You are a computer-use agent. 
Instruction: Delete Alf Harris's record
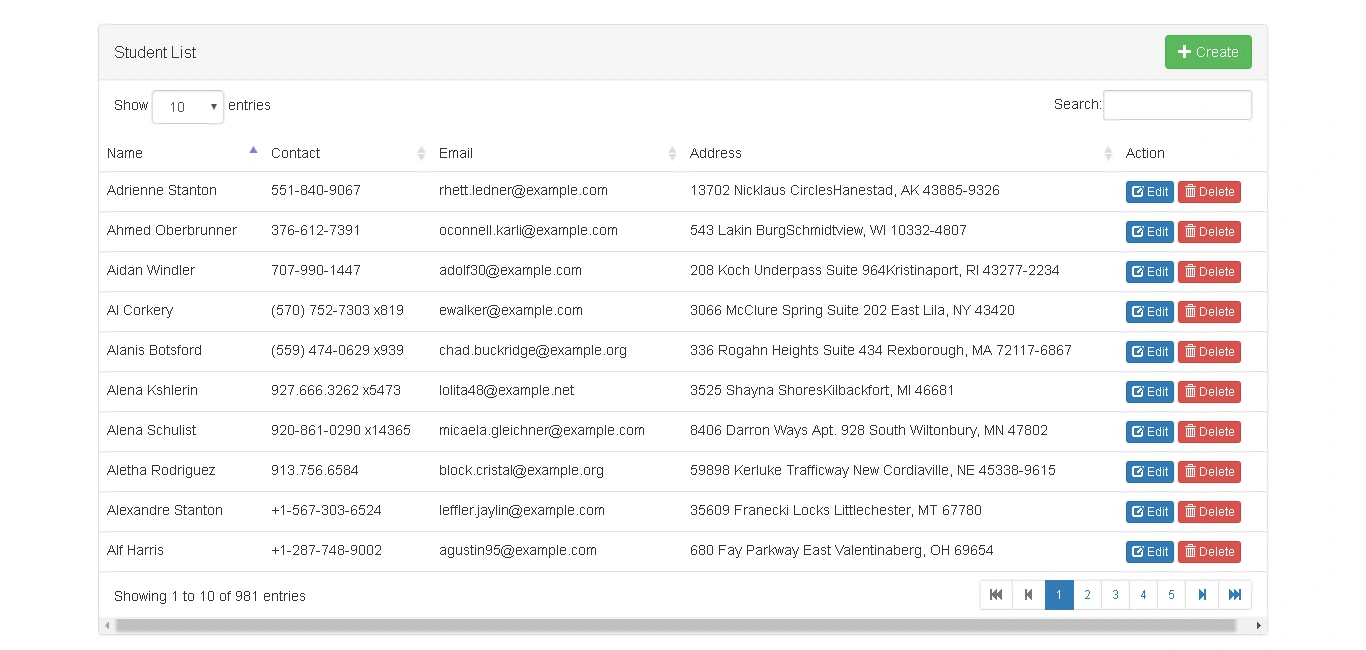[1208, 552]
